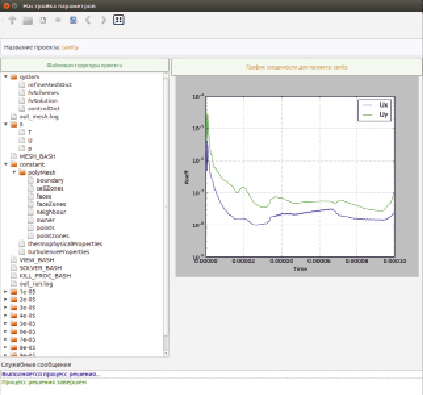Click the file icon beside faces
The width and height of the screenshot is (423, 395).
(31, 196)
